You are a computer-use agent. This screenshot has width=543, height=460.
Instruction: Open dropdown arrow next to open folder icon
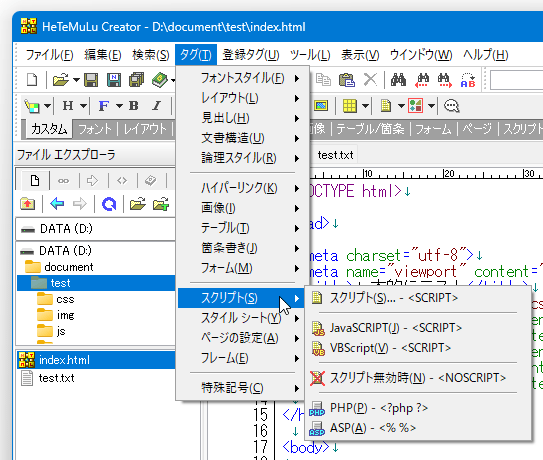point(77,80)
